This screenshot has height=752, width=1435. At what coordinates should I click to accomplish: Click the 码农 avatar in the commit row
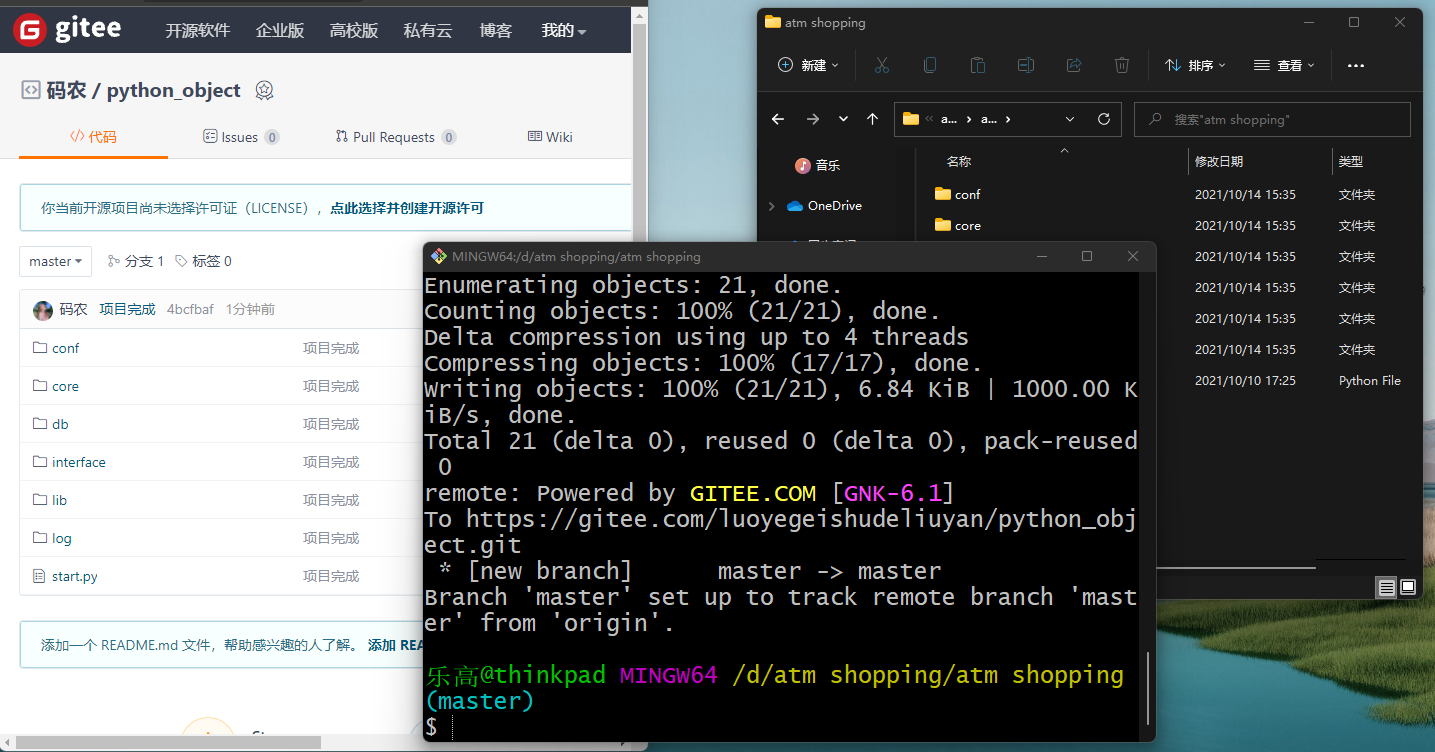coord(43,310)
